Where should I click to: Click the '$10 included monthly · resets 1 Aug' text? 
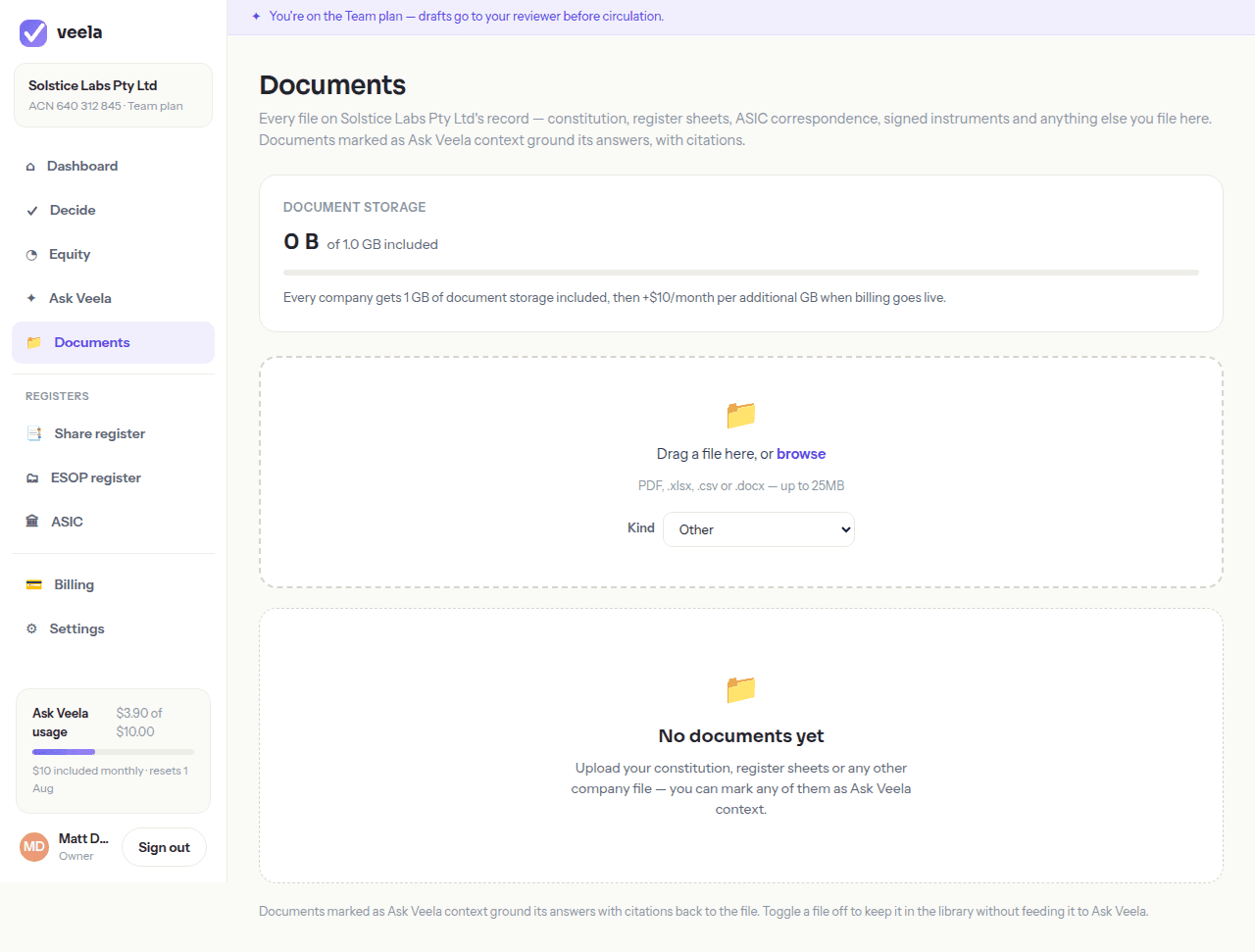click(x=111, y=779)
